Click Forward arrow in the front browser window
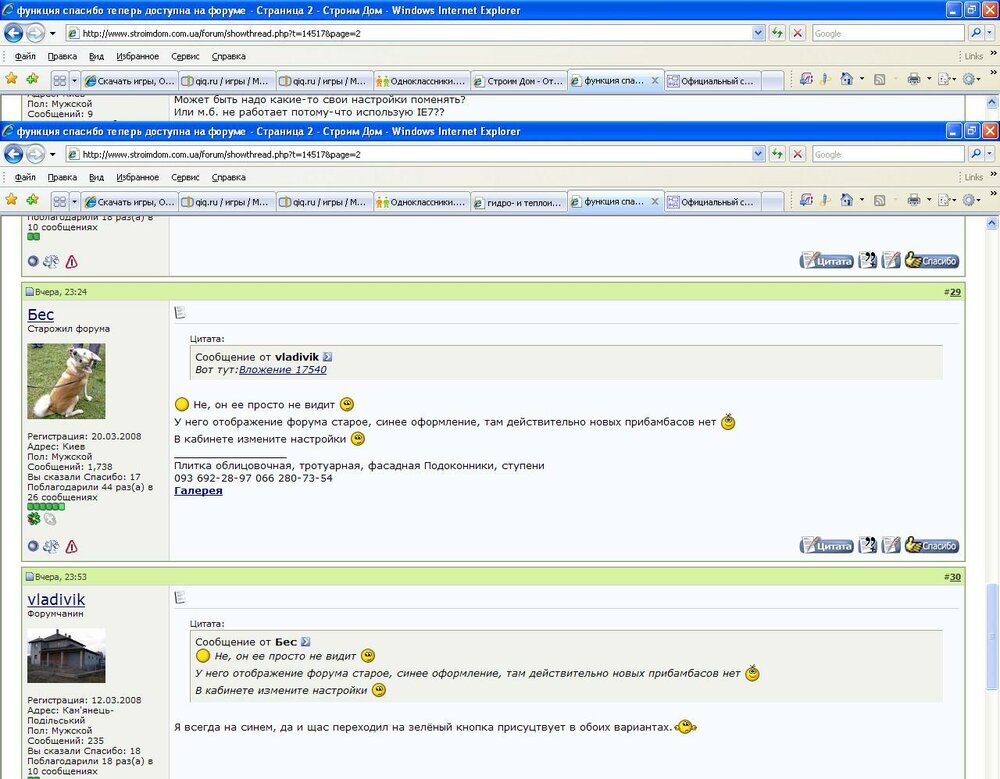The image size is (1000, 779). 35,154
